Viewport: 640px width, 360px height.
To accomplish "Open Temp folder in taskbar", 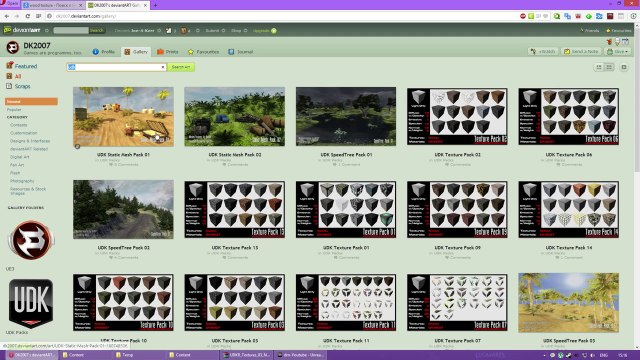I will [x=139, y=355].
